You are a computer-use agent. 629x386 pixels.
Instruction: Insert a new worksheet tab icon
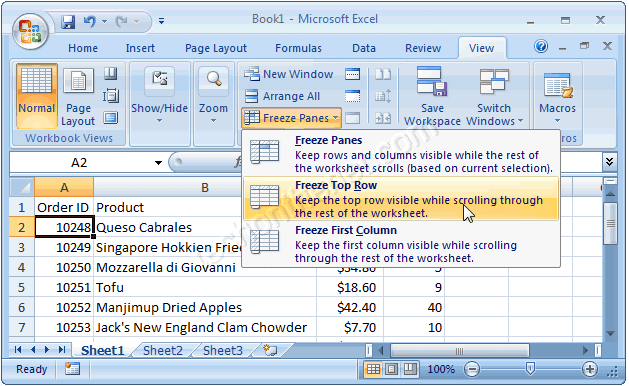270,350
